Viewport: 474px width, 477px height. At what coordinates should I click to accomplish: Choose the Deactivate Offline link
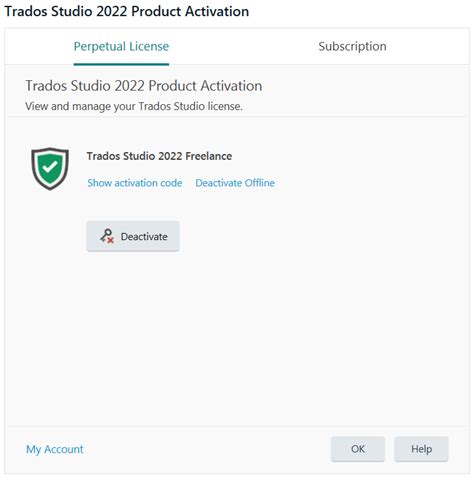coord(235,183)
